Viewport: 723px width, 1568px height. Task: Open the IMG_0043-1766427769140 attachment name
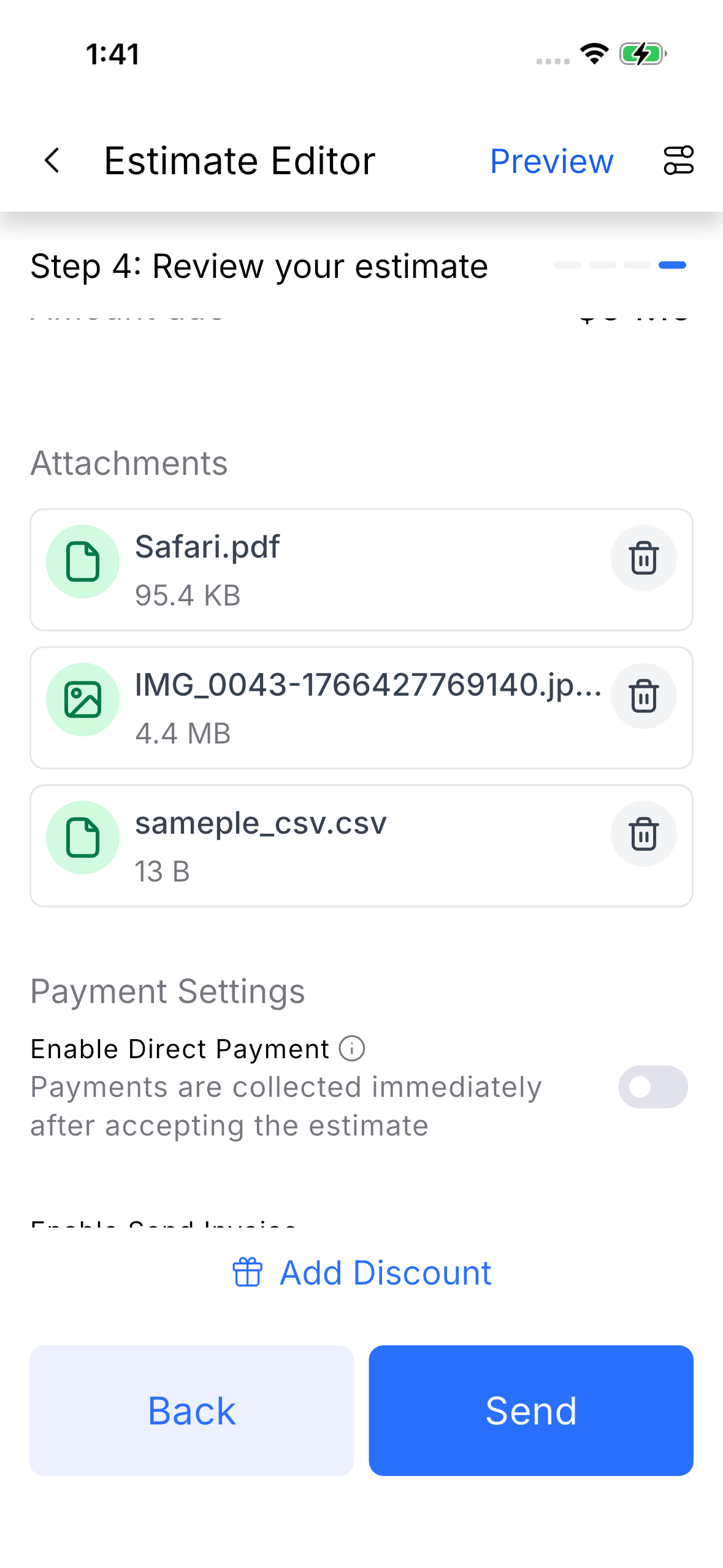(x=368, y=685)
